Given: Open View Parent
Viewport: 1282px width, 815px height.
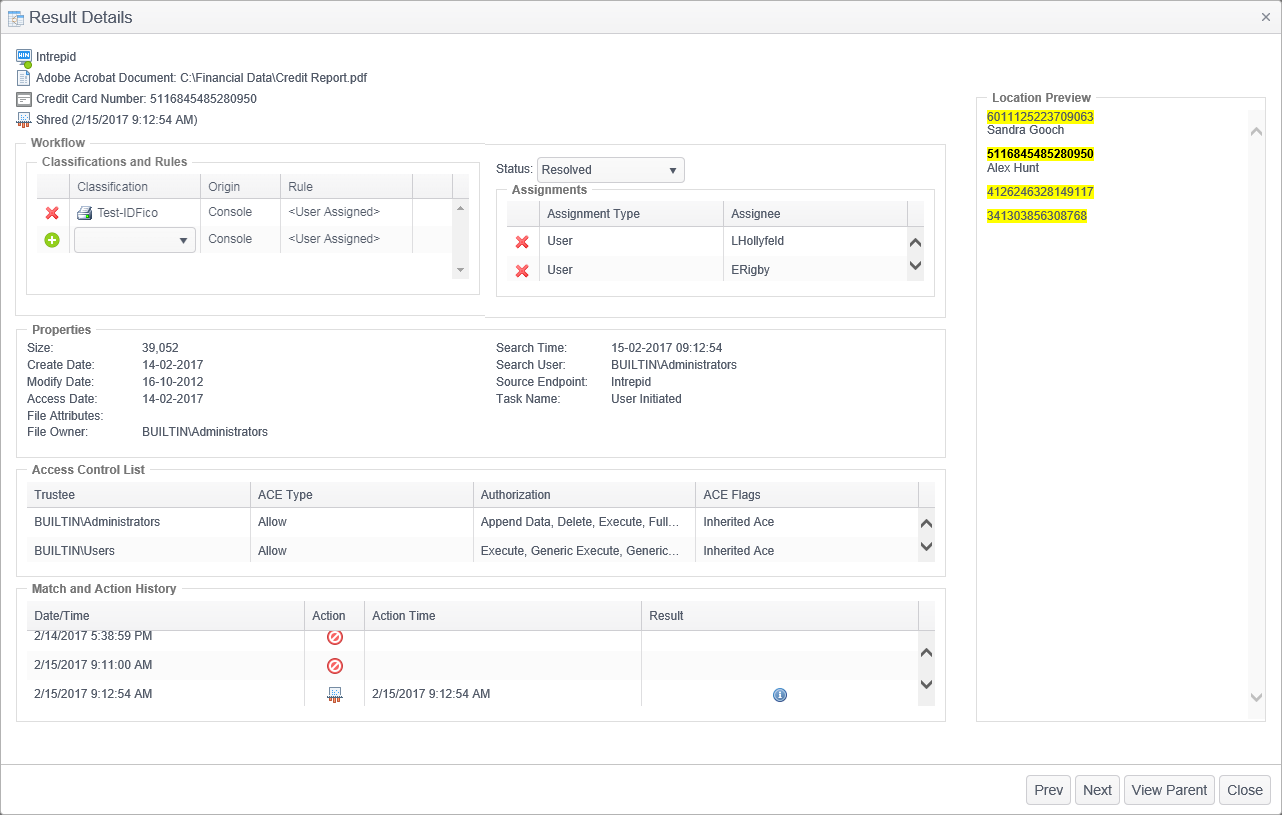Looking at the screenshot, I should (1169, 790).
